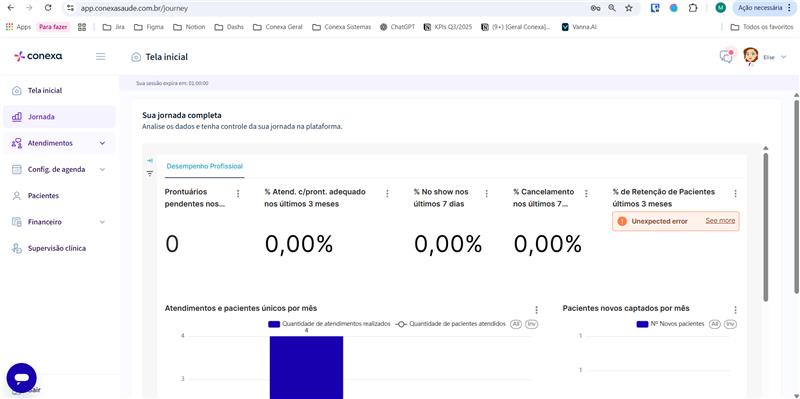The width and height of the screenshot is (800, 399).
Task: Select the Desempenho Profissional tab
Action: (205, 166)
